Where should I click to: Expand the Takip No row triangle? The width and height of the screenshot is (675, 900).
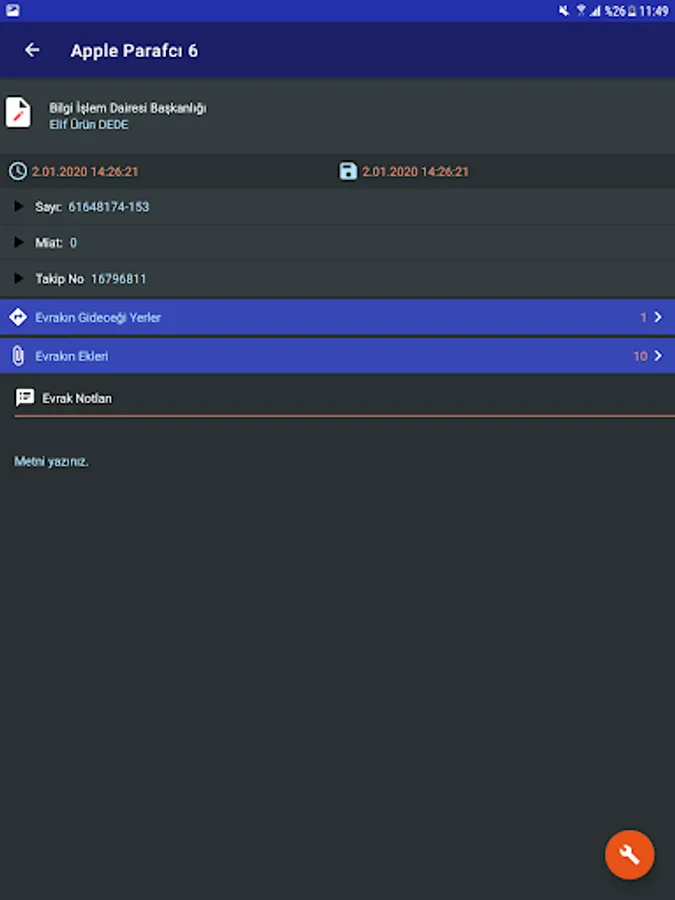click(x=19, y=279)
